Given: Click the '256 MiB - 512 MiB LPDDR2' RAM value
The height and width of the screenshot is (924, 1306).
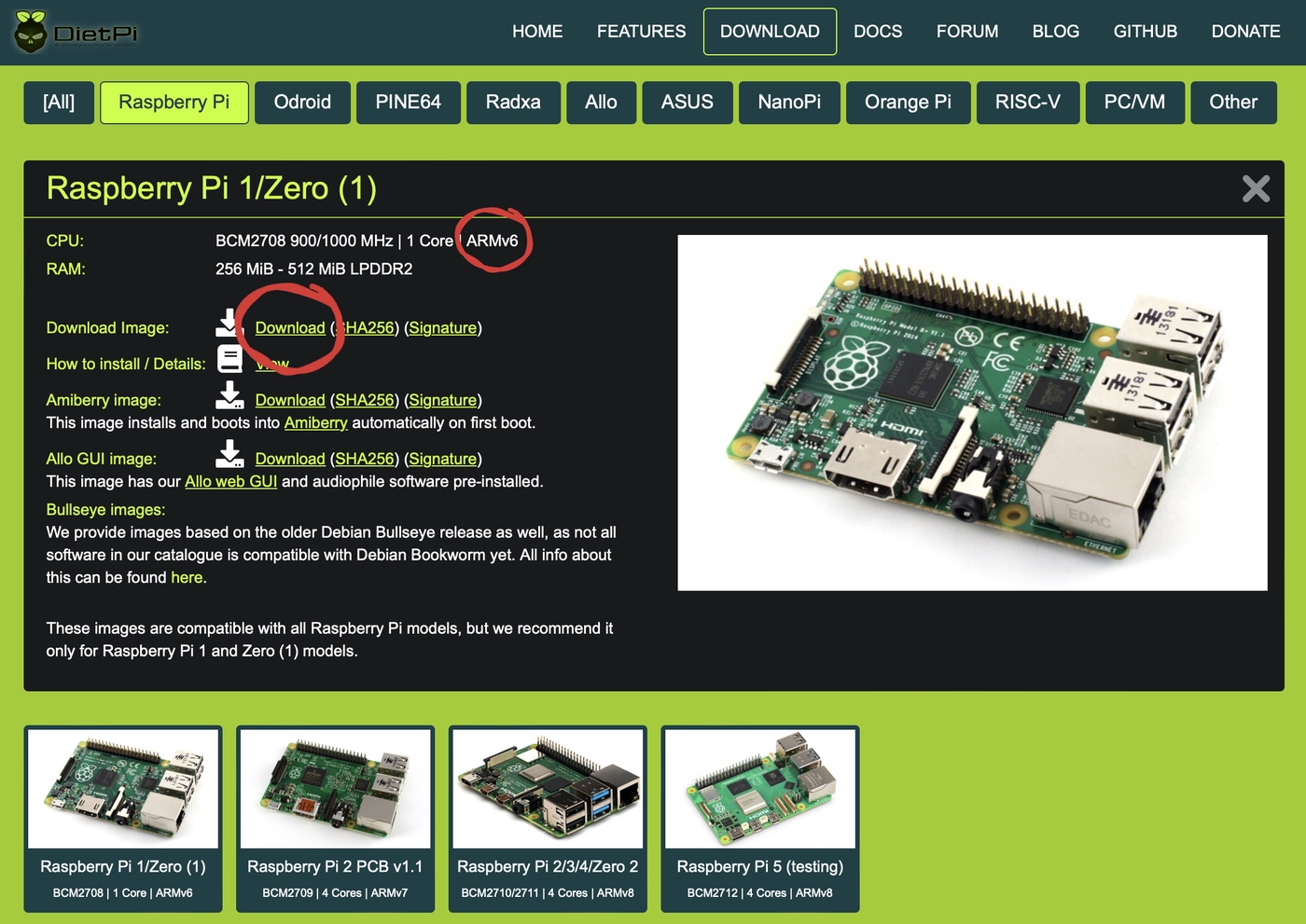Looking at the screenshot, I should coord(313,269).
